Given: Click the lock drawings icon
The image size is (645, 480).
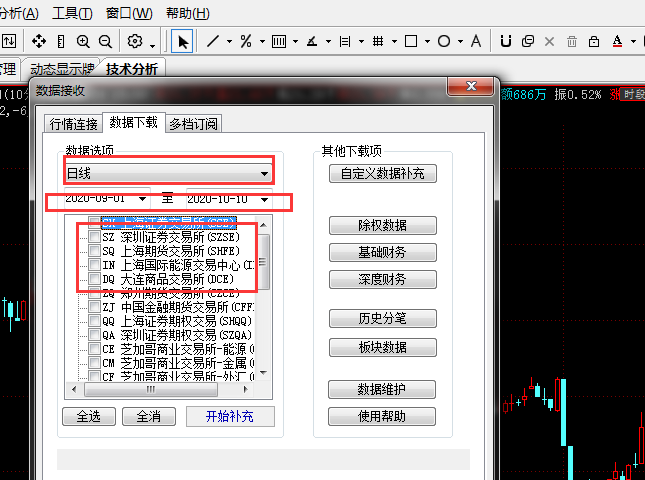Looking at the screenshot, I should 594,41.
